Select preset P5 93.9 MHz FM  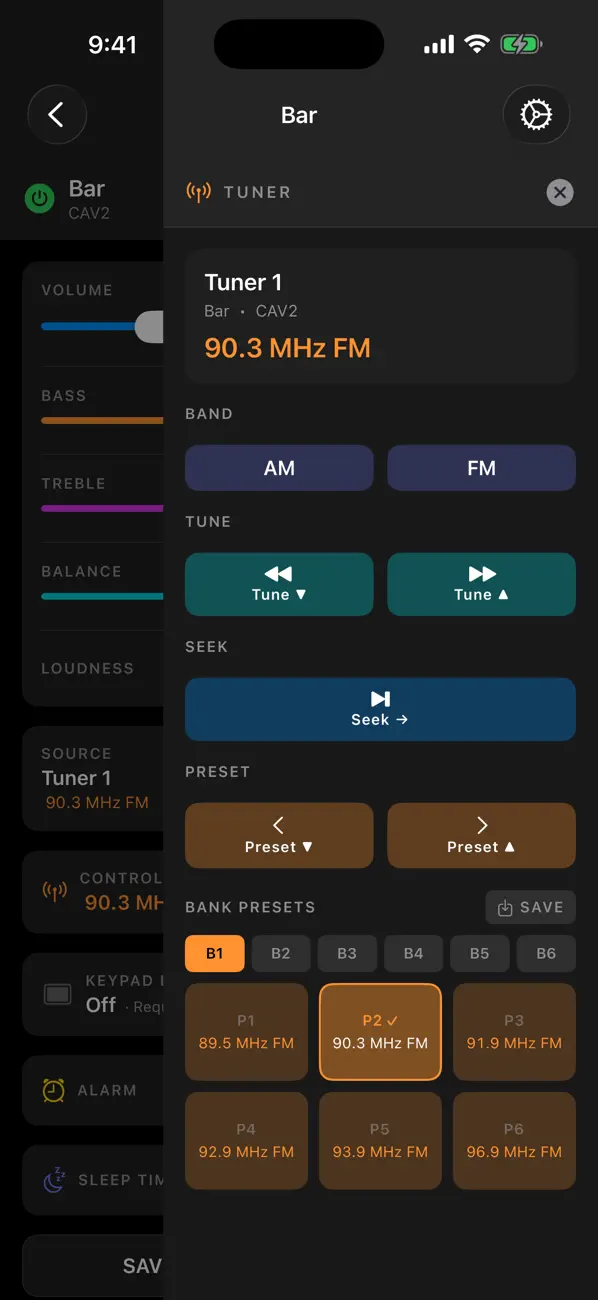380,1141
